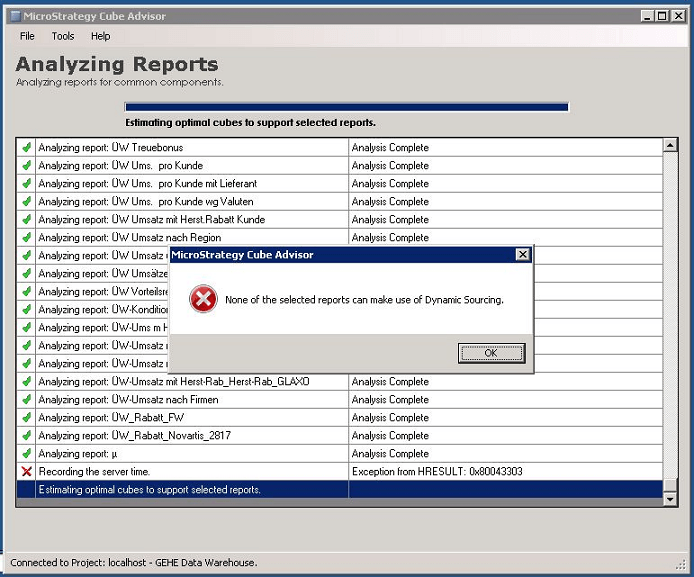Select 'ÜW-Umsatz nach Firmen' row text
The width and height of the screenshot is (694, 577).
pyautogui.click(x=165, y=400)
